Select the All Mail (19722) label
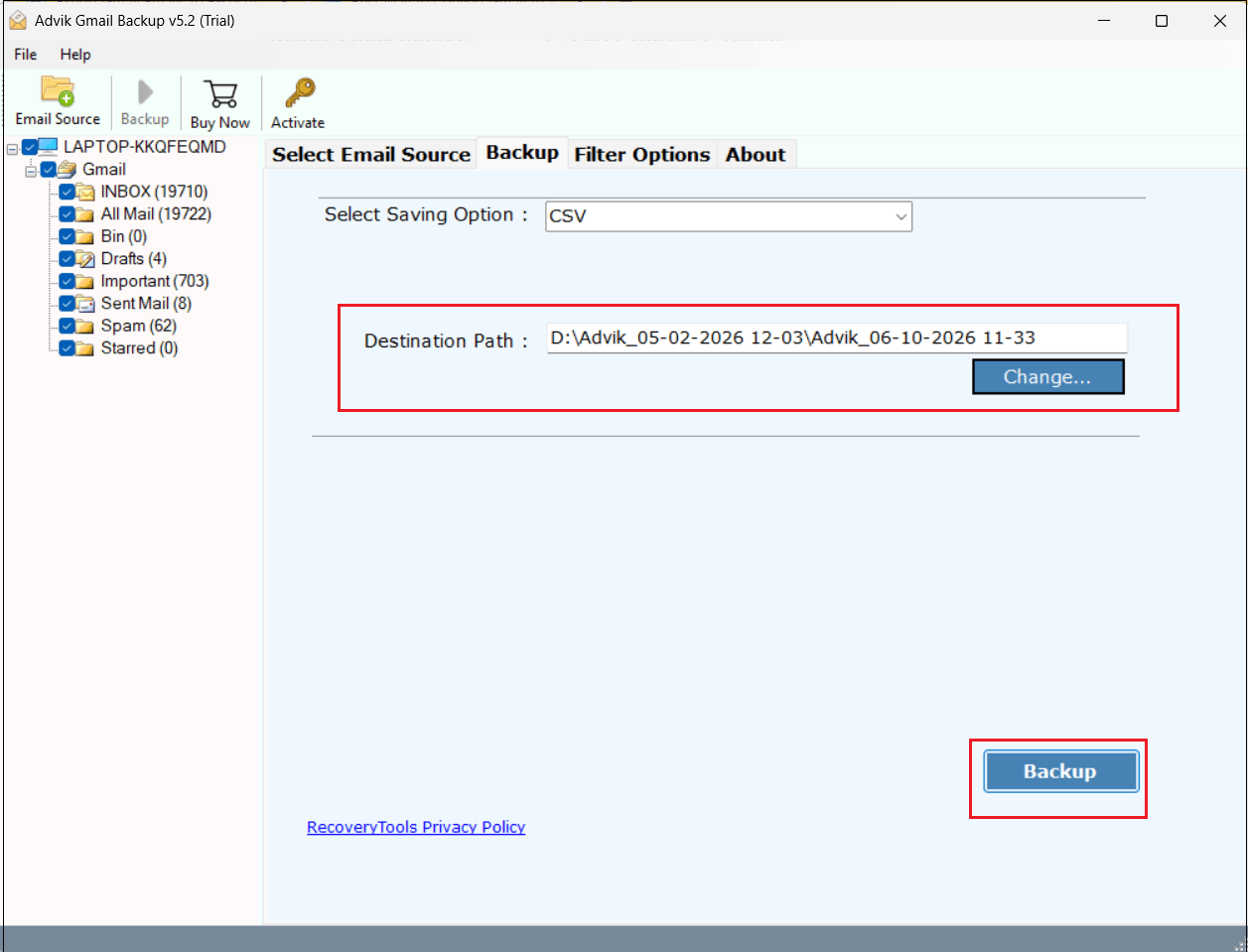Image resolution: width=1248 pixels, height=952 pixels. coord(156,214)
